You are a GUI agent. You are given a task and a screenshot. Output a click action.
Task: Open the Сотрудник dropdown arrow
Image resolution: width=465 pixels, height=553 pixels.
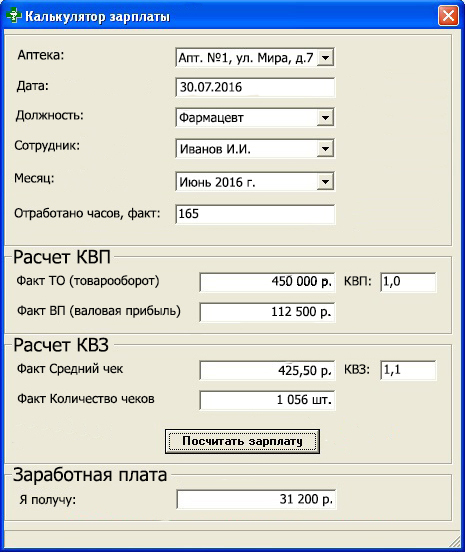point(325,148)
